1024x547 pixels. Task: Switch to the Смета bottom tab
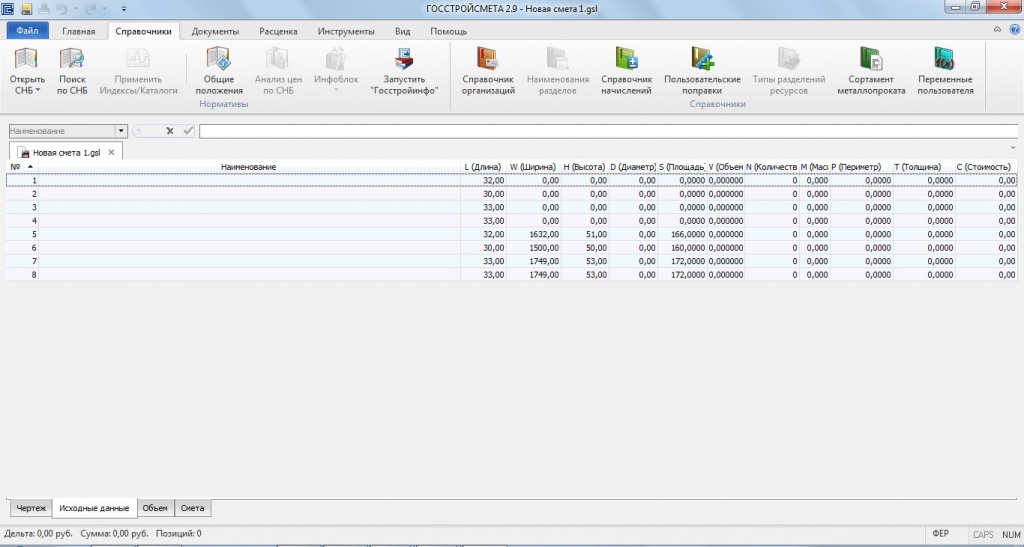(x=192, y=508)
